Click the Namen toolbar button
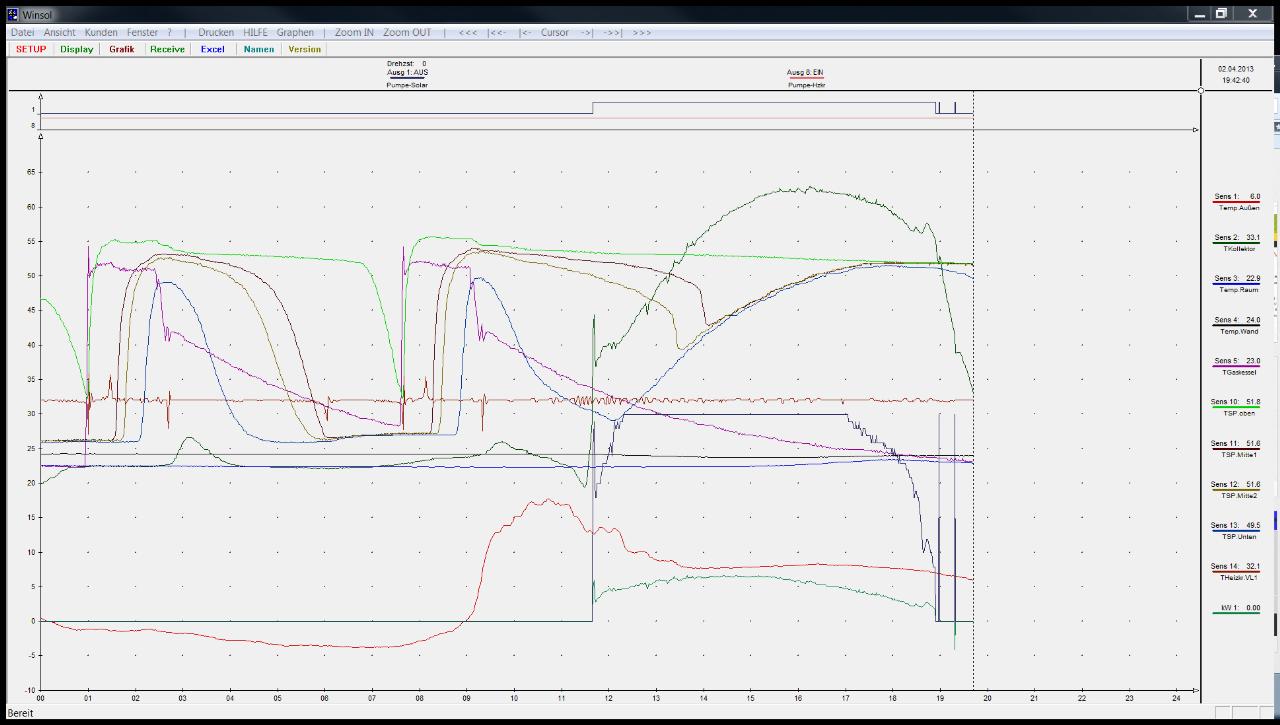Screen dimensions: 1280x725 259,49
